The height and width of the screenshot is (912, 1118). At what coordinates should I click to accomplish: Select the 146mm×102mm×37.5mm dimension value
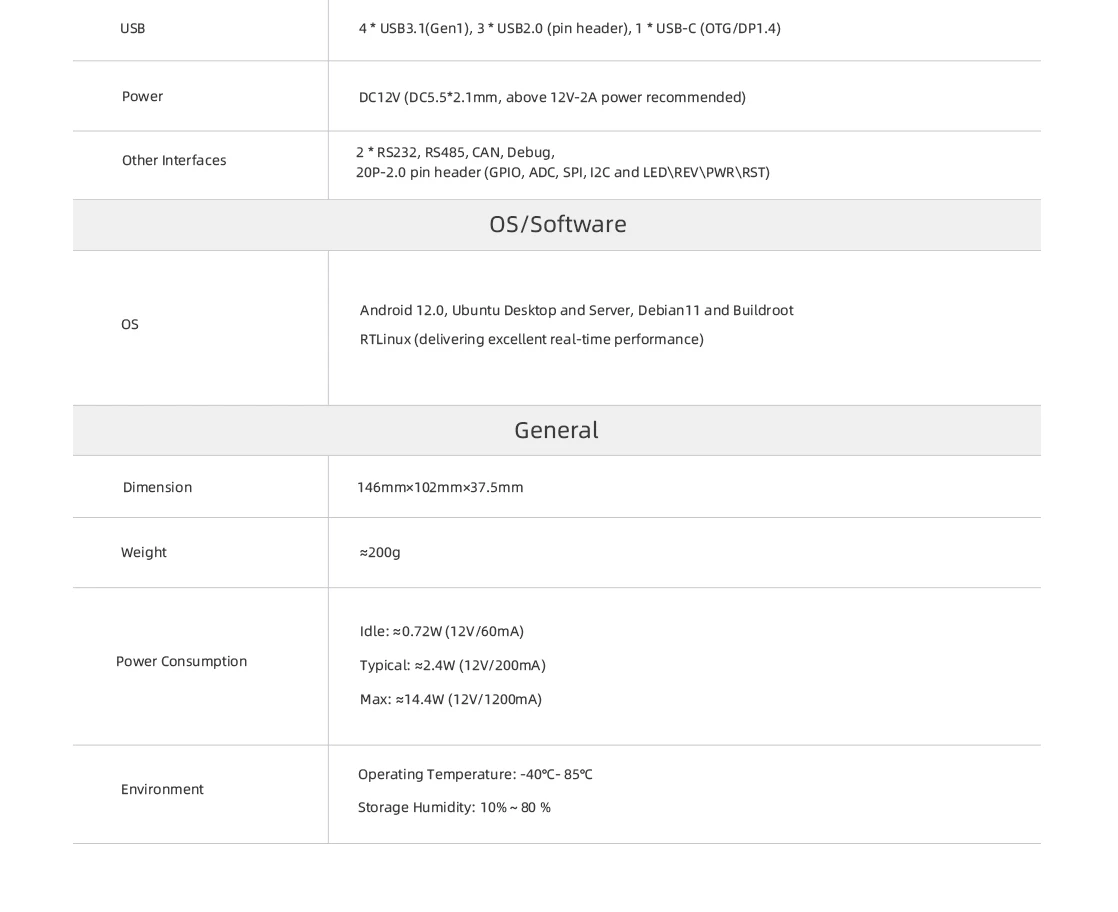pos(440,487)
